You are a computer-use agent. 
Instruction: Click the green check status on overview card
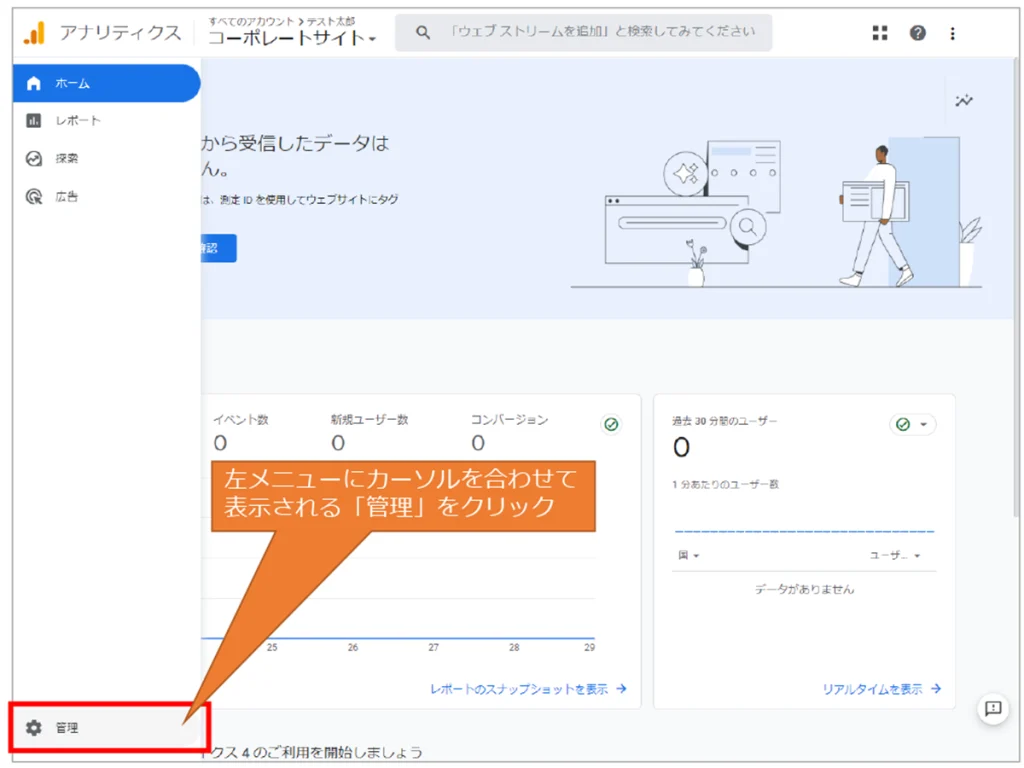(611, 424)
